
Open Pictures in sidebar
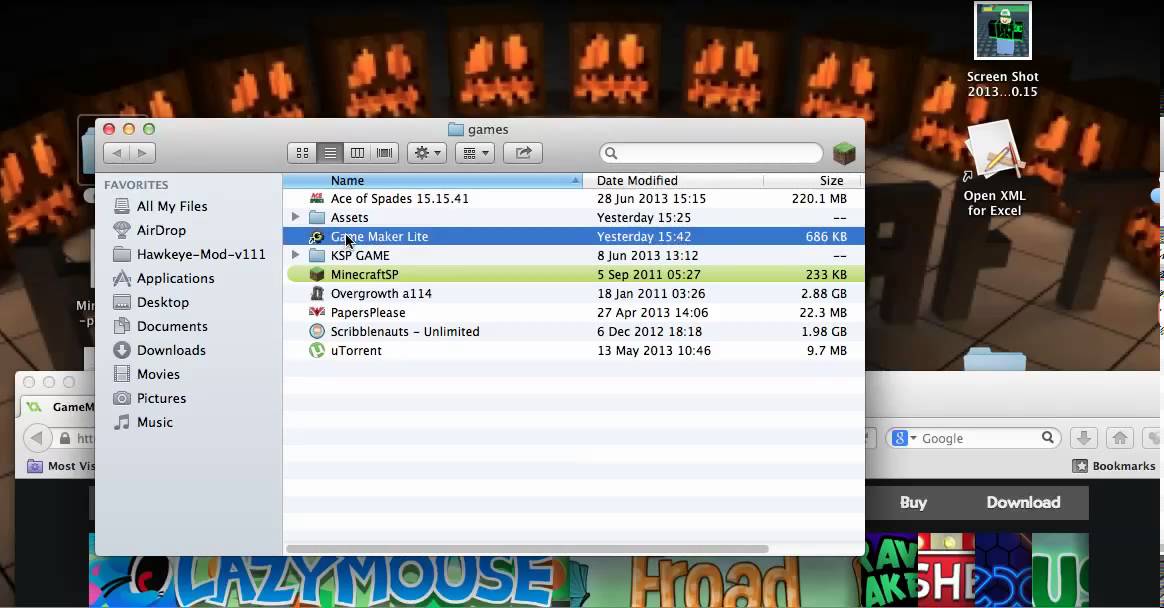161,398
